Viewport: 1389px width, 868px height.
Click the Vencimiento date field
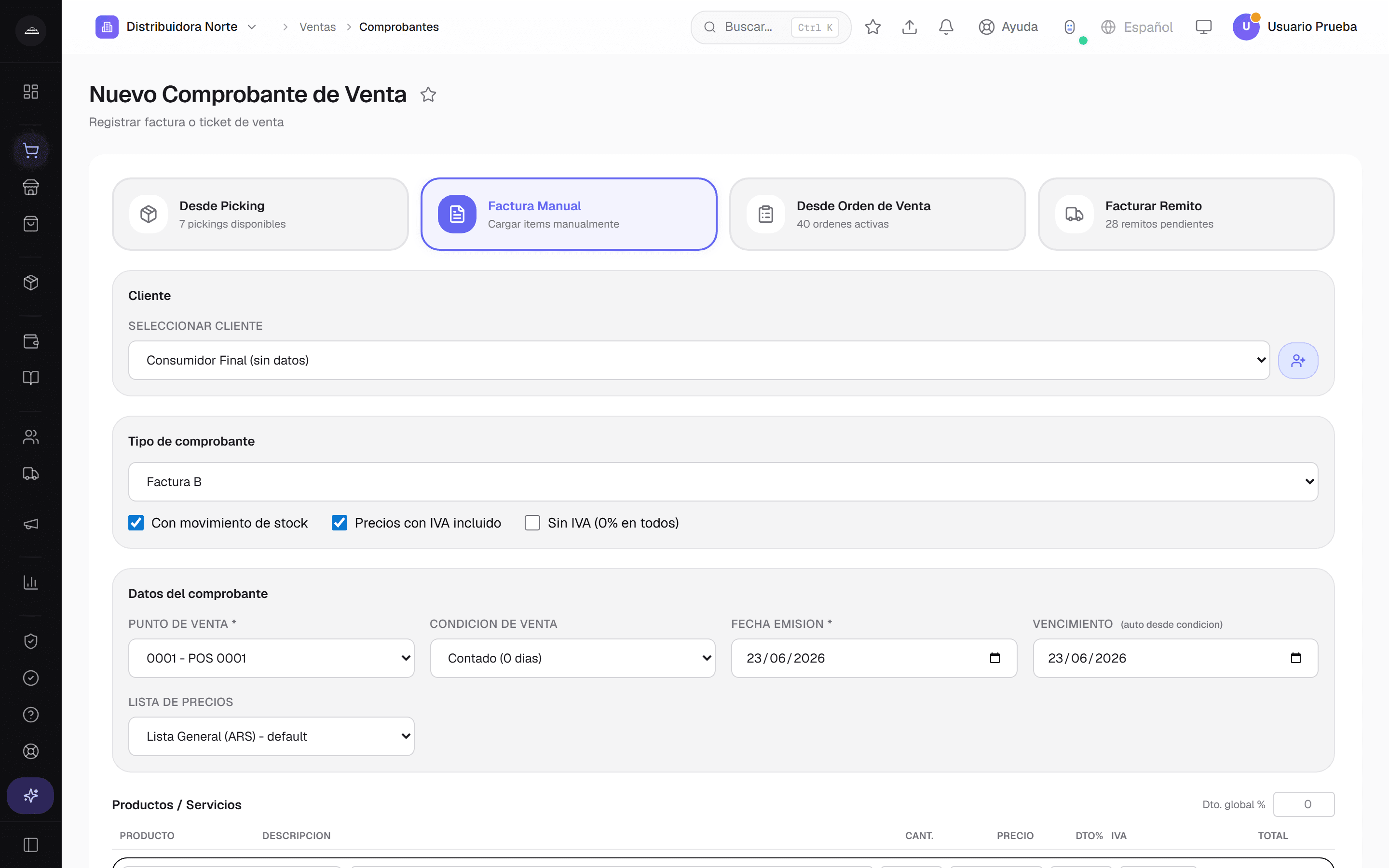coord(1175,658)
